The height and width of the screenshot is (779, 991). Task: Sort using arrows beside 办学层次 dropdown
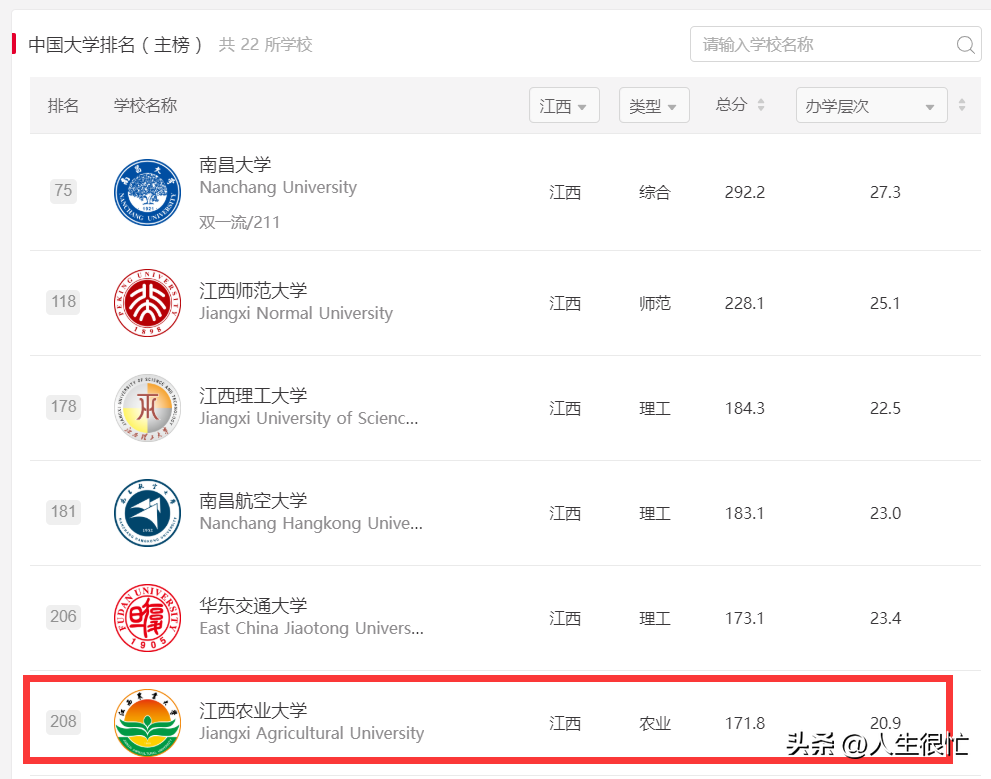click(x=962, y=105)
